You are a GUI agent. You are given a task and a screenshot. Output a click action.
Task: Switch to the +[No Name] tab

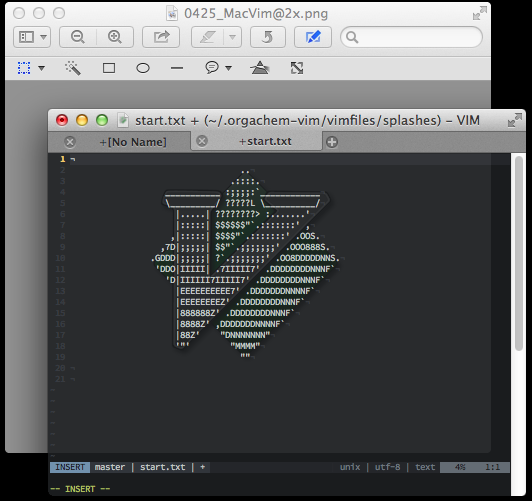tap(133, 142)
